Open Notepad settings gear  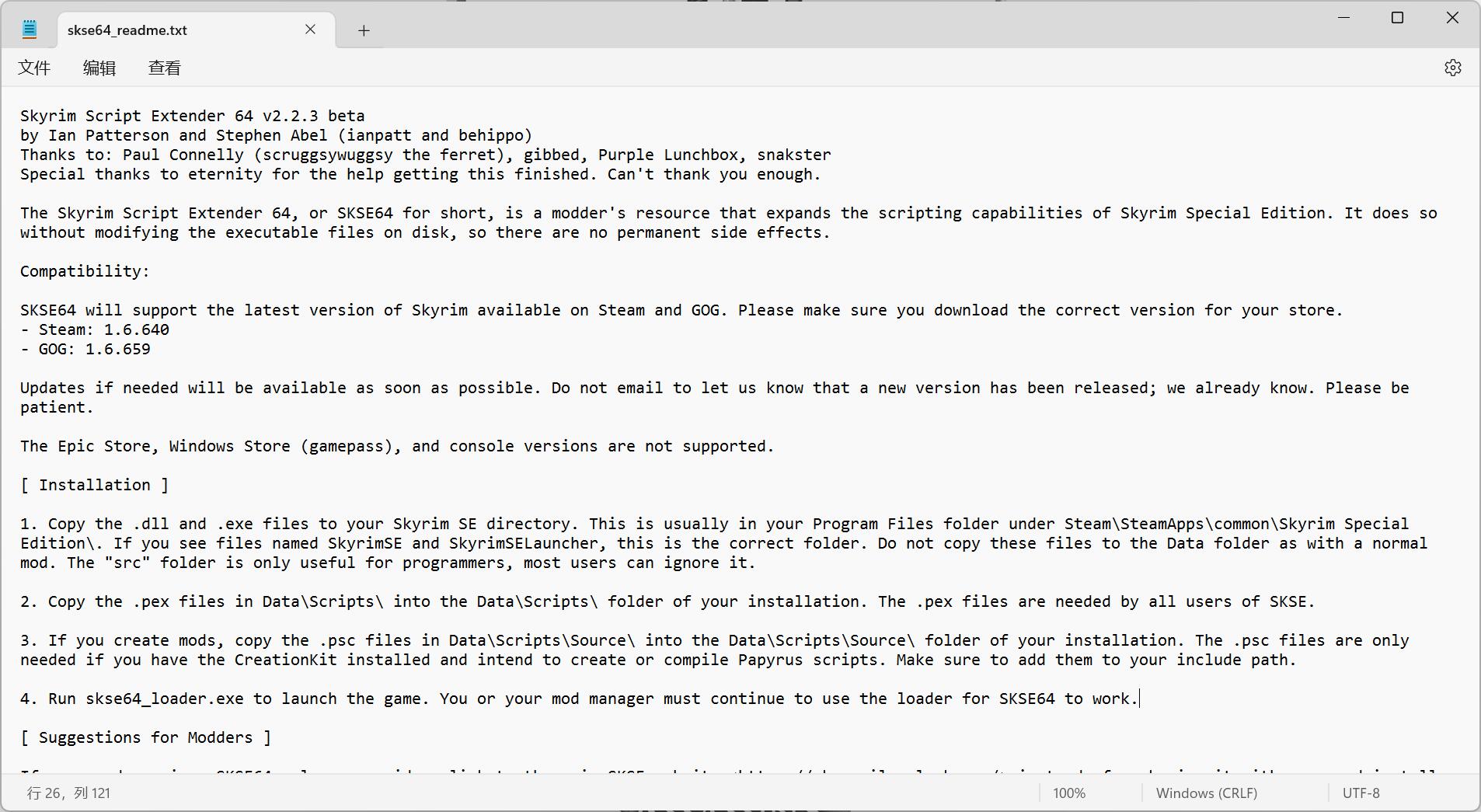coord(1452,68)
